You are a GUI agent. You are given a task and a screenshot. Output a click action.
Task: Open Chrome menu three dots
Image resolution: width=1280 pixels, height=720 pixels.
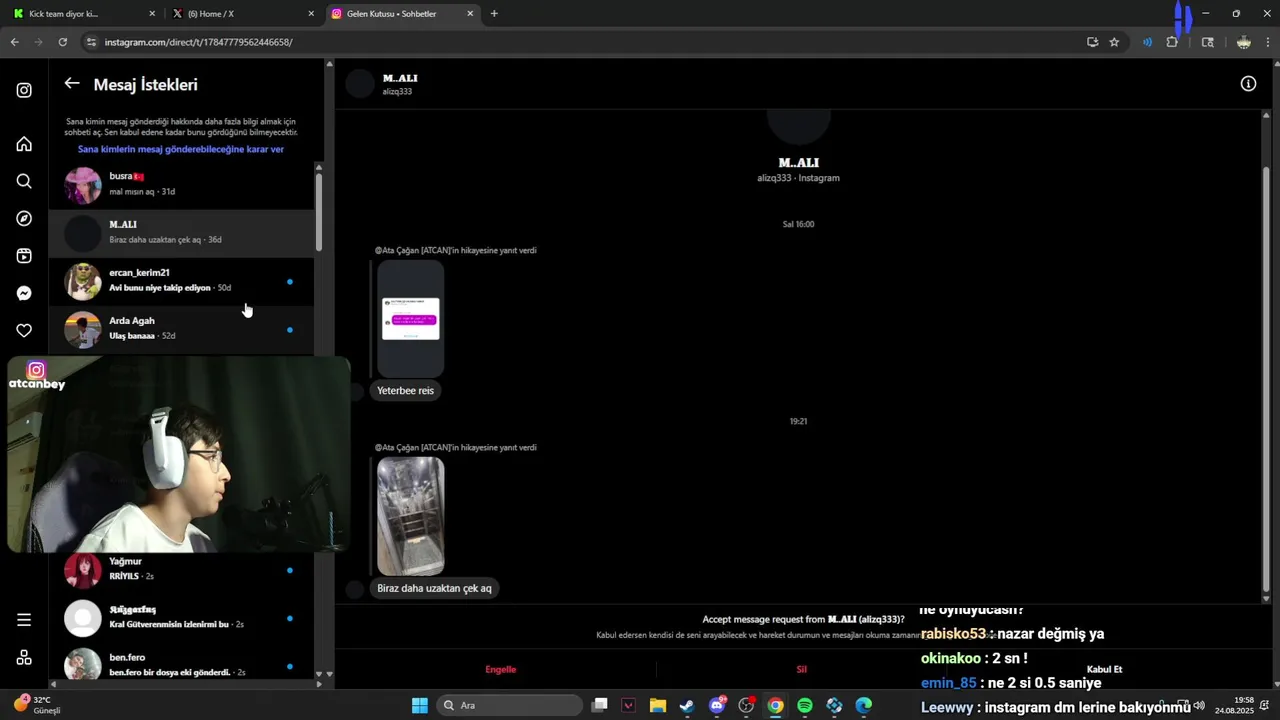coord(1268,42)
